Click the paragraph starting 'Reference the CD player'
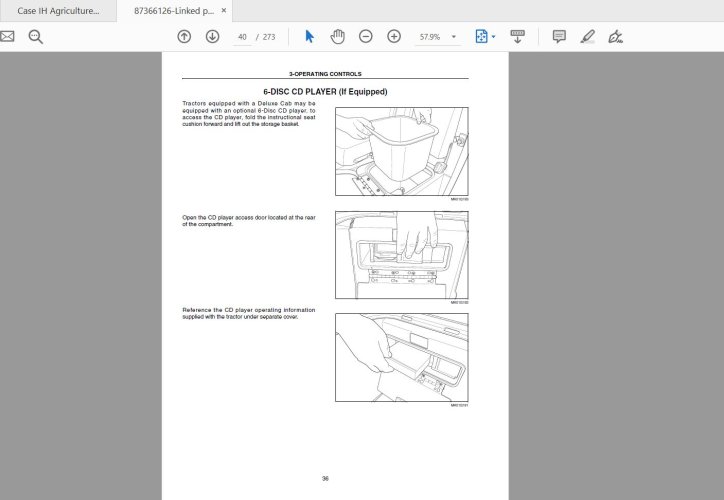The width and height of the screenshot is (724, 500). pos(249,313)
